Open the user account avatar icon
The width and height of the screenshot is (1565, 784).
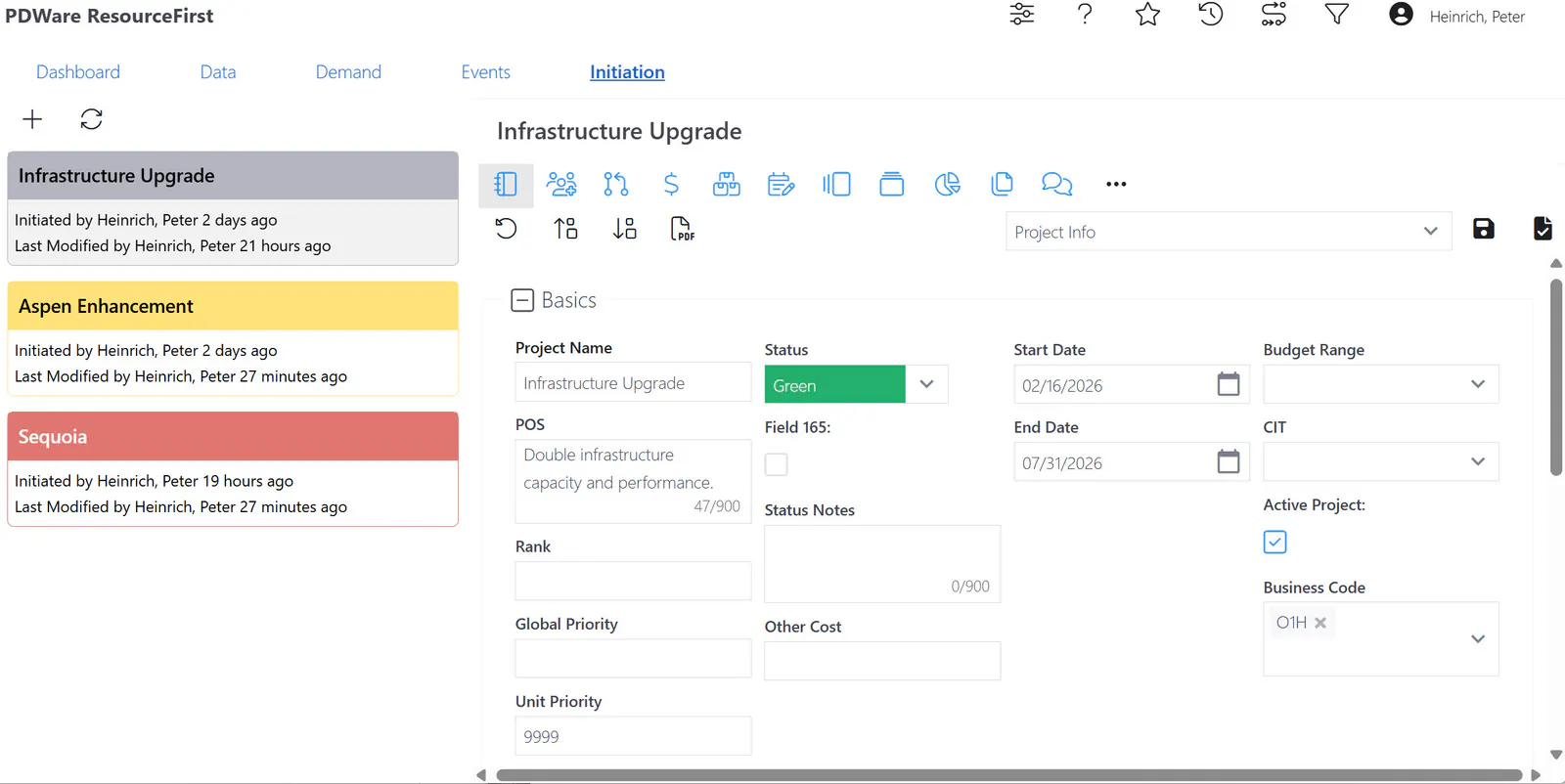coord(1401,15)
